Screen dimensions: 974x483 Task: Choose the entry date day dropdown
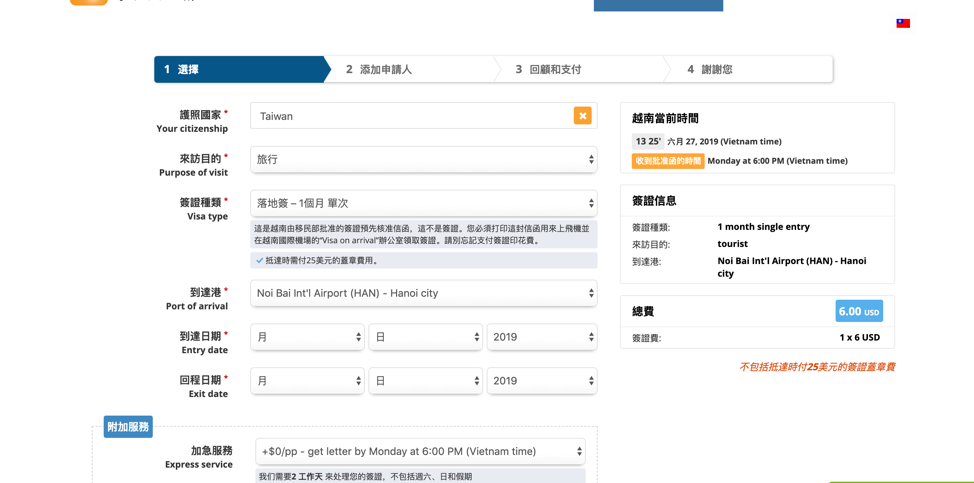[x=425, y=337]
